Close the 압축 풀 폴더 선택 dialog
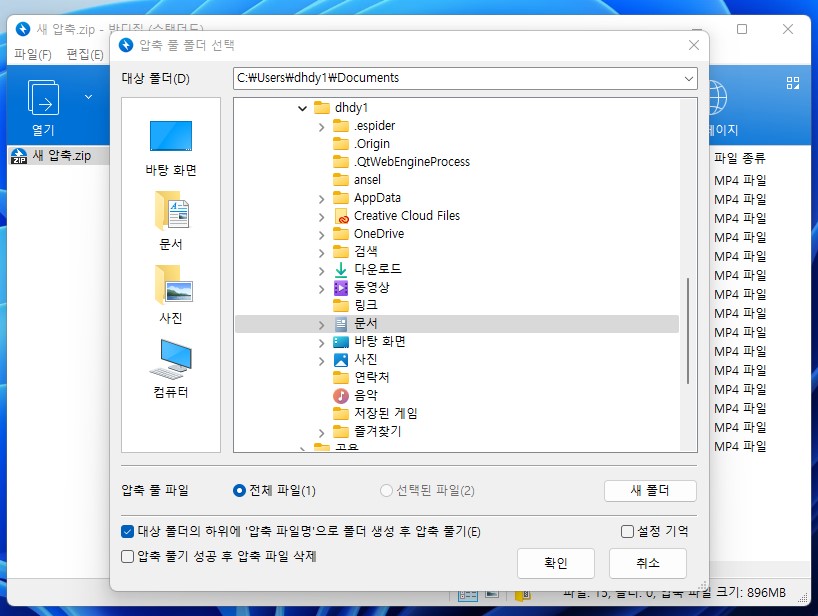 click(693, 45)
